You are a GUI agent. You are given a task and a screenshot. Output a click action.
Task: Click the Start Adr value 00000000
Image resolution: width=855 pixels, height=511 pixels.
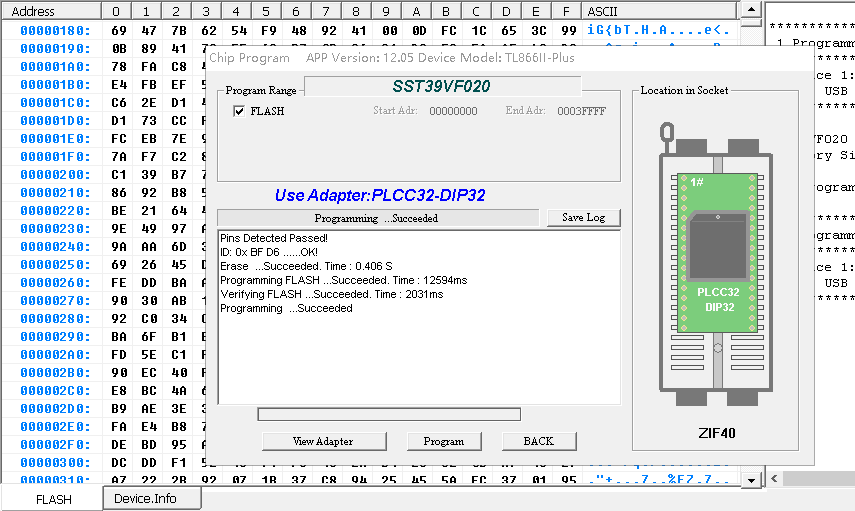pos(453,111)
